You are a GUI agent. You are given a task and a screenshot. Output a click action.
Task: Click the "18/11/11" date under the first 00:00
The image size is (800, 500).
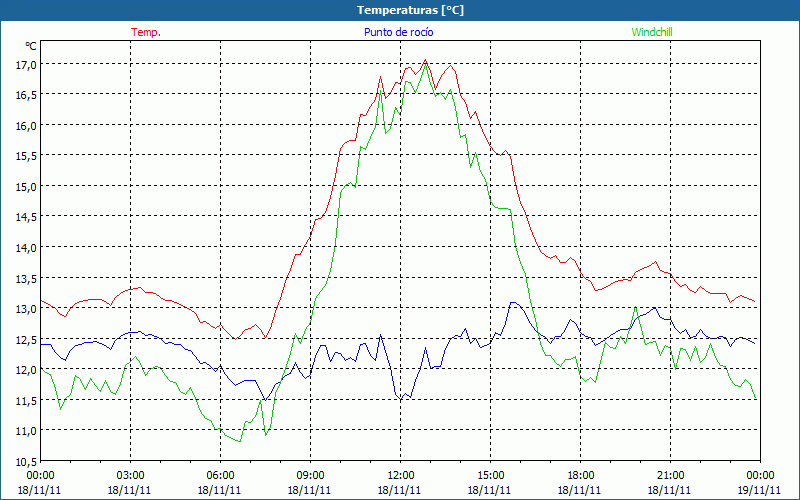[39, 490]
